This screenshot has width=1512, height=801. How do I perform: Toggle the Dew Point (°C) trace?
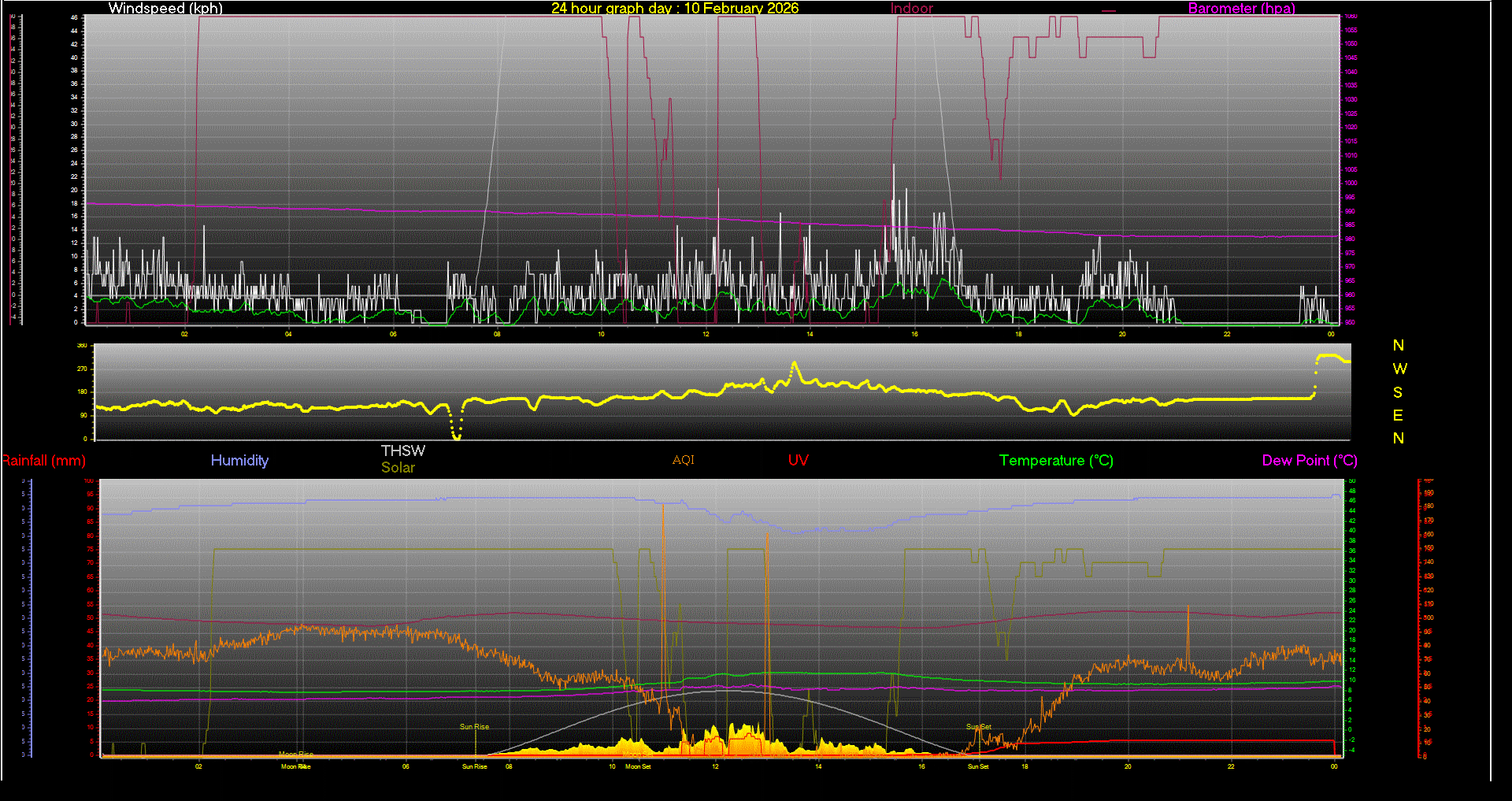[1309, 460]
